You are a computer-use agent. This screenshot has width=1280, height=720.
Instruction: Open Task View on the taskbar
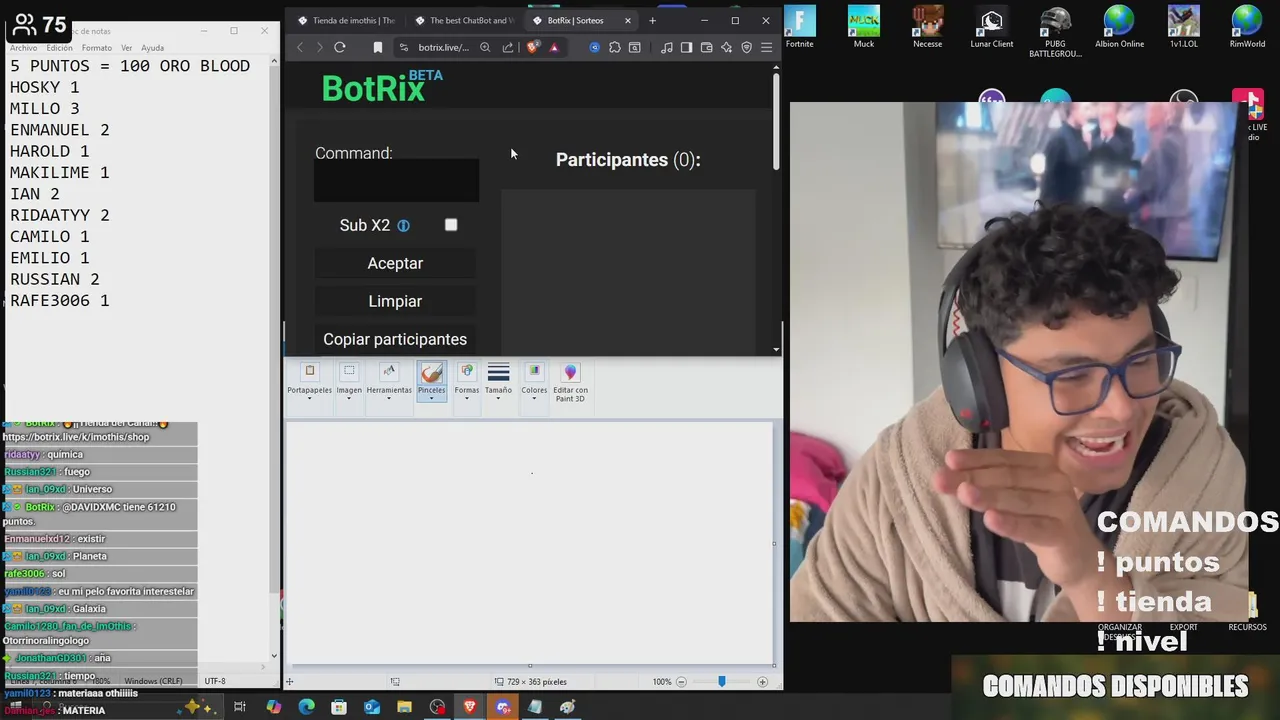[x=240, y=707]
